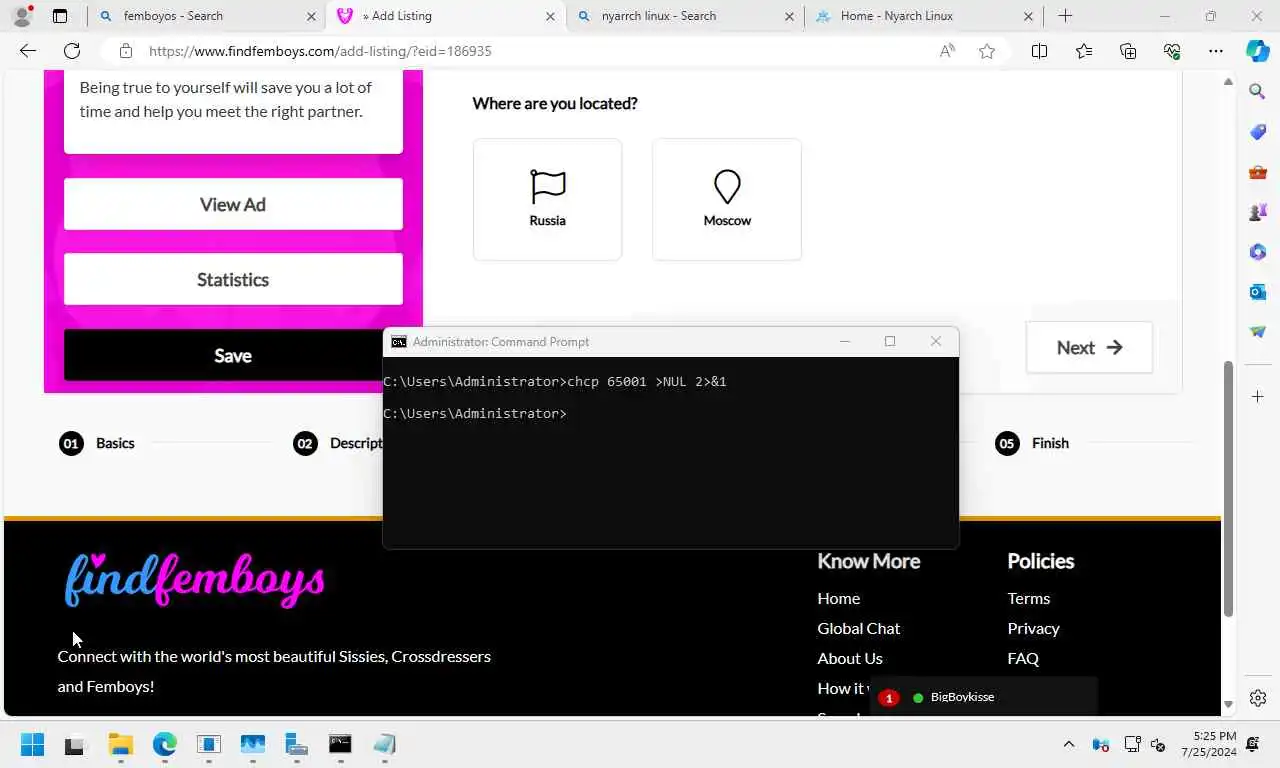Screen dimensions: 1280x768
Task: Open sidebar Microsoft 365 icon
Action: pos(1258,252)
